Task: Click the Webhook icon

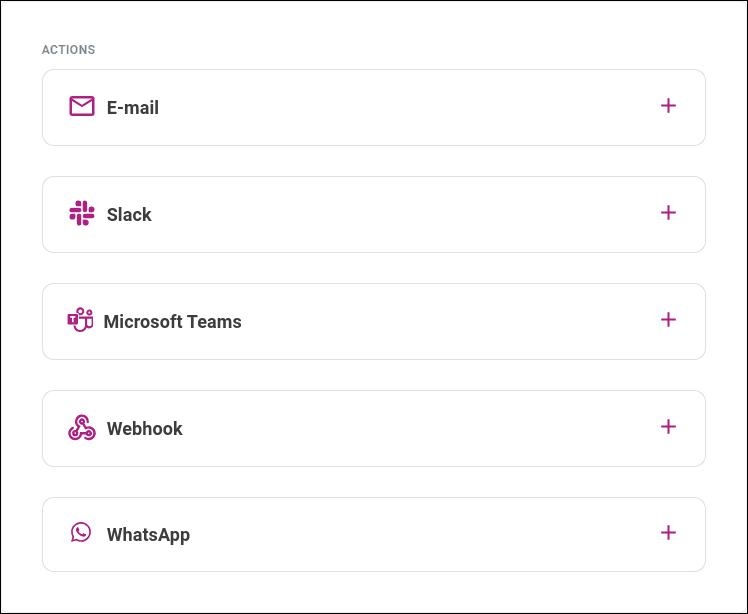Action: (82, 428)
